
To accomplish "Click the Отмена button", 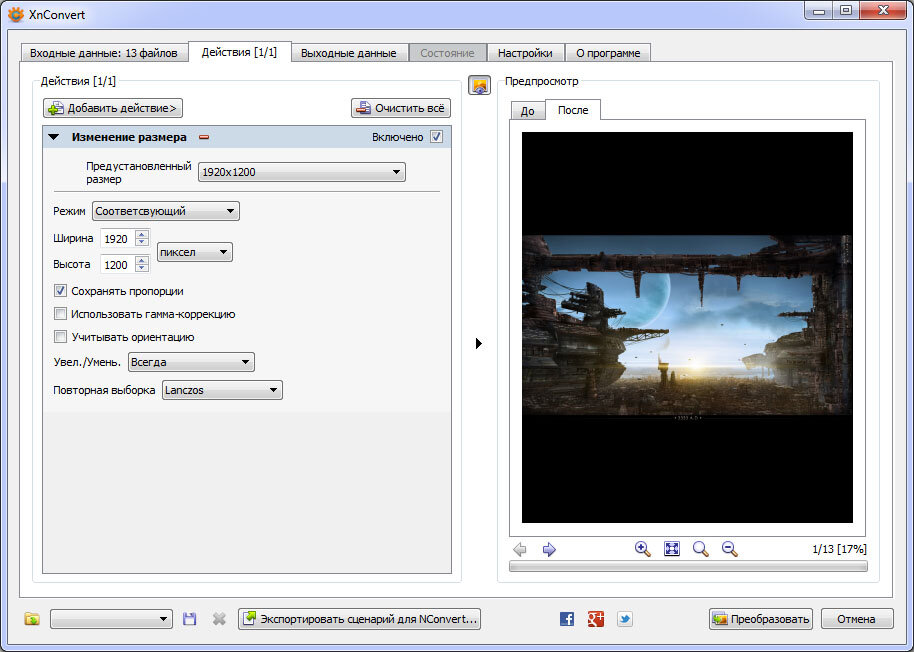I will 856,619.
